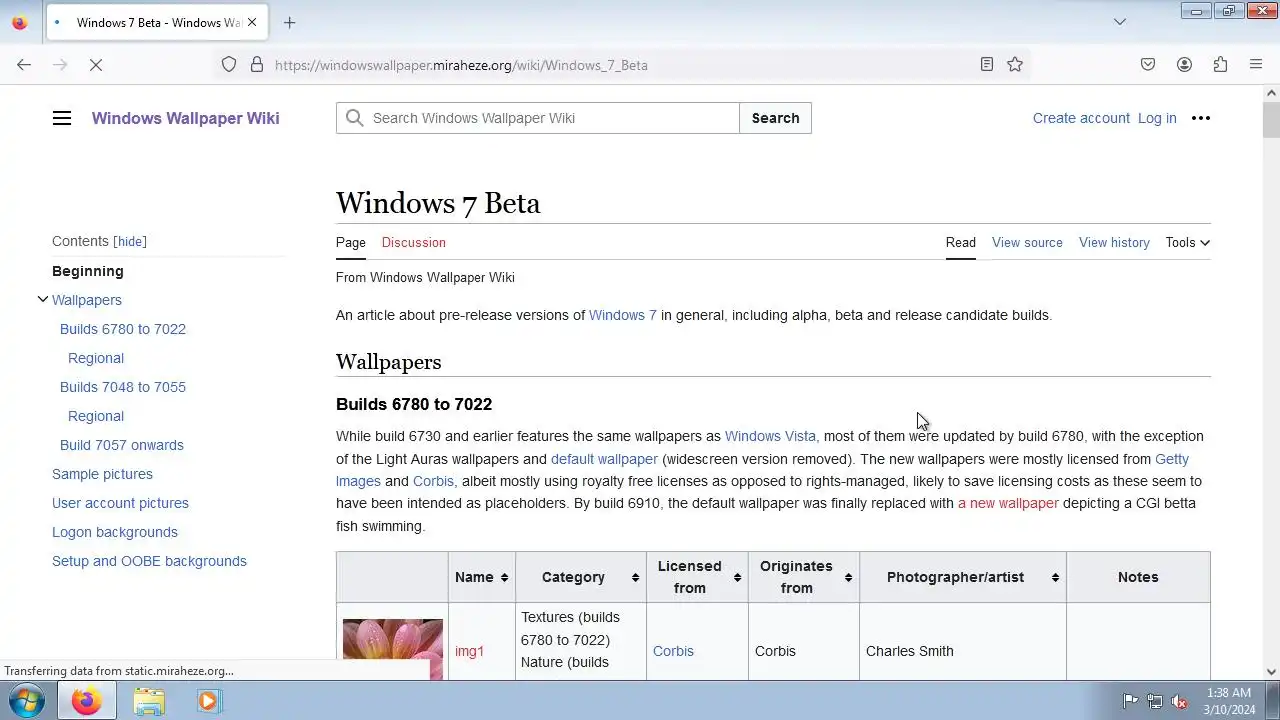Screen dimensions: 1280x720
Task: Click the Firefox back arrow
Action: (24, 65)
